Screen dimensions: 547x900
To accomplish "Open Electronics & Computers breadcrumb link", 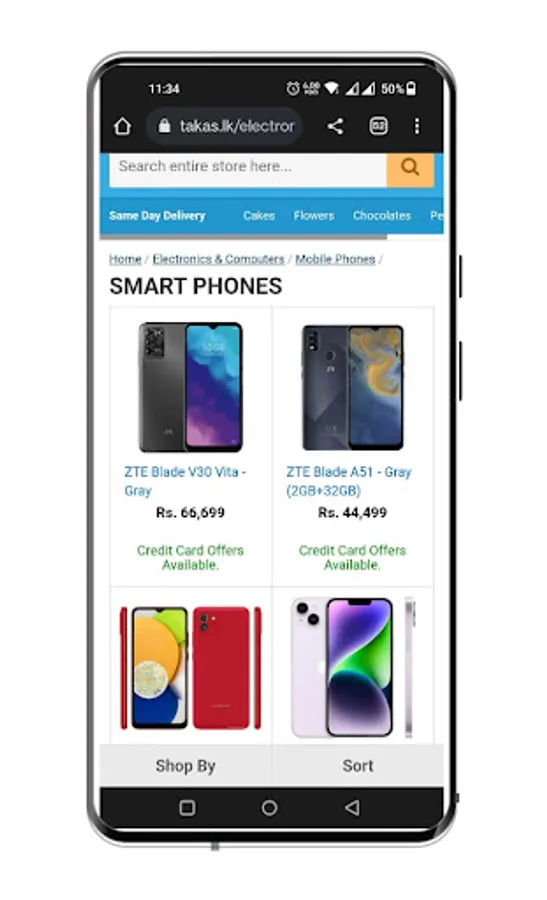I will point(218,259).
